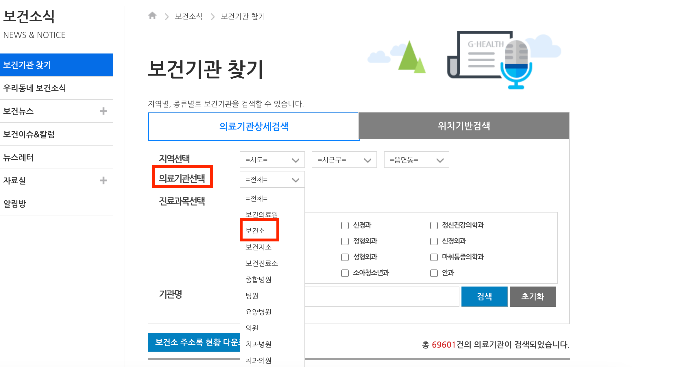Click the G-HEALTH newspaper microphone illustration
Viewport: 700px width, 367px height.
pyautogui.click(x=490, y=59)
